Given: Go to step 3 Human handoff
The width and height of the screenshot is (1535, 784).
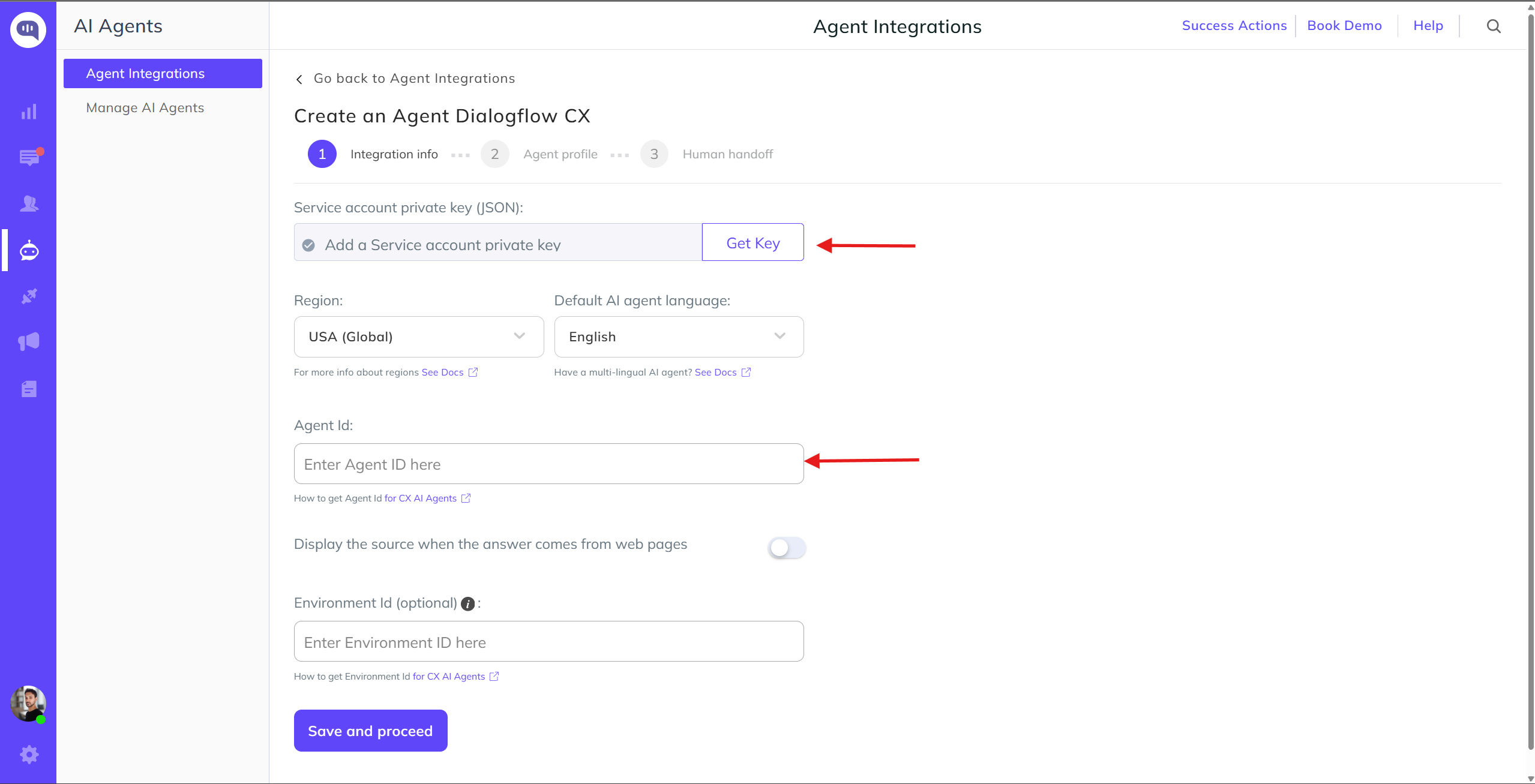Looking at the screenshot, I should (706, 154).
